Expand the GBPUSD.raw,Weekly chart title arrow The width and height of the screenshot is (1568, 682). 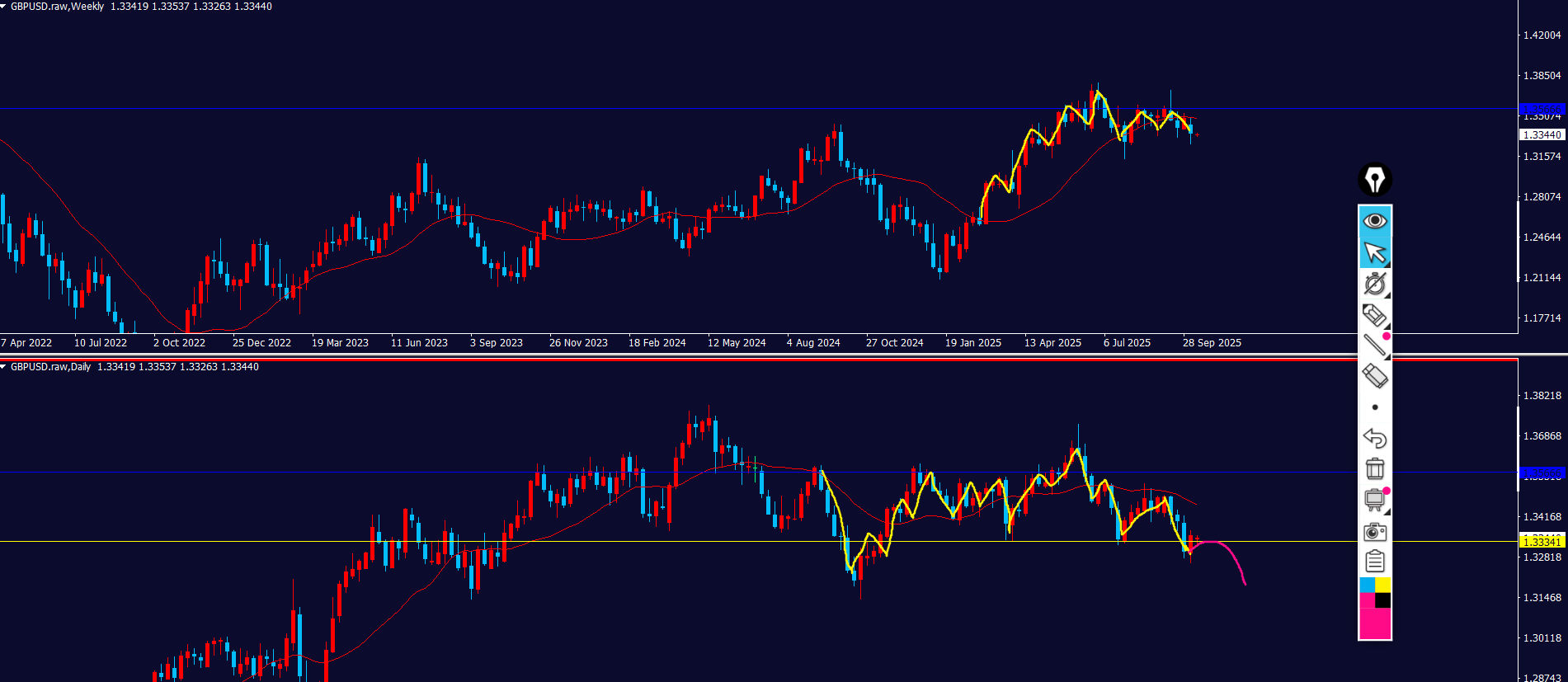click(4, 7)
